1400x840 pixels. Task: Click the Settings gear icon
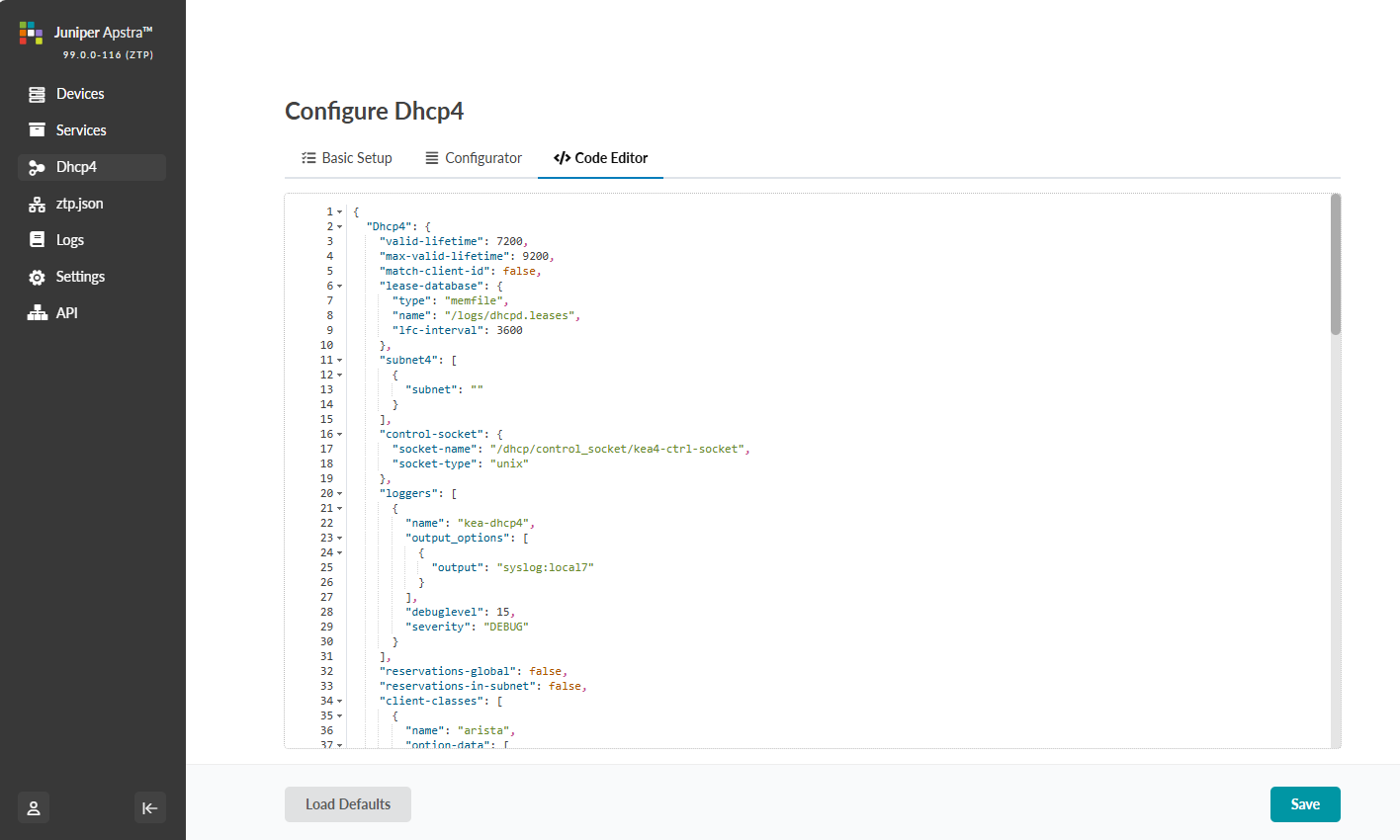point(37,278)
